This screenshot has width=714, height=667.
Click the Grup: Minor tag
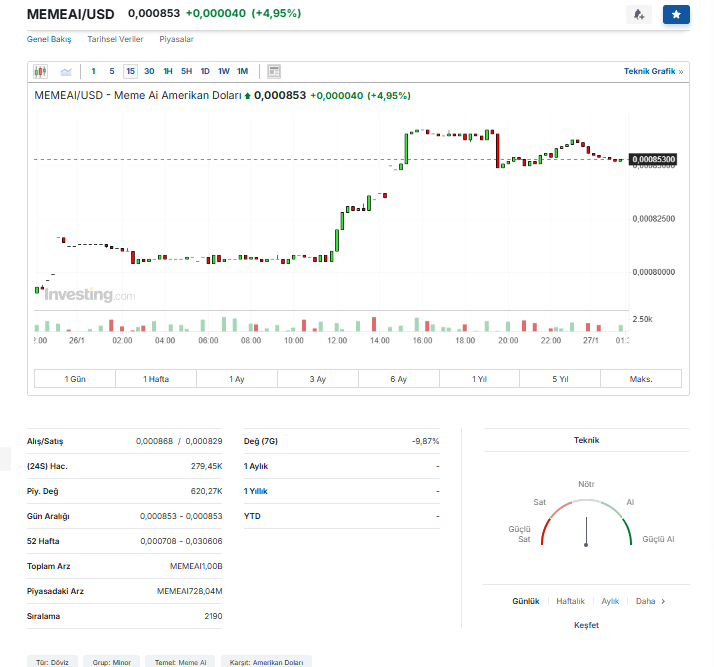pos(112,662)
